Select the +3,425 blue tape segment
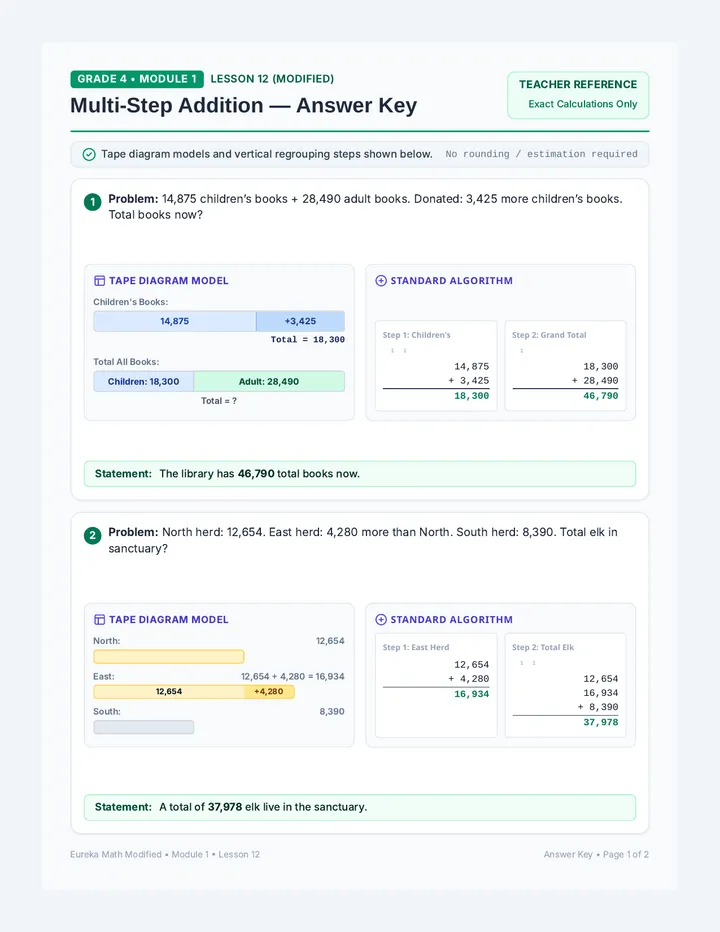 click(x=300, y=321)
